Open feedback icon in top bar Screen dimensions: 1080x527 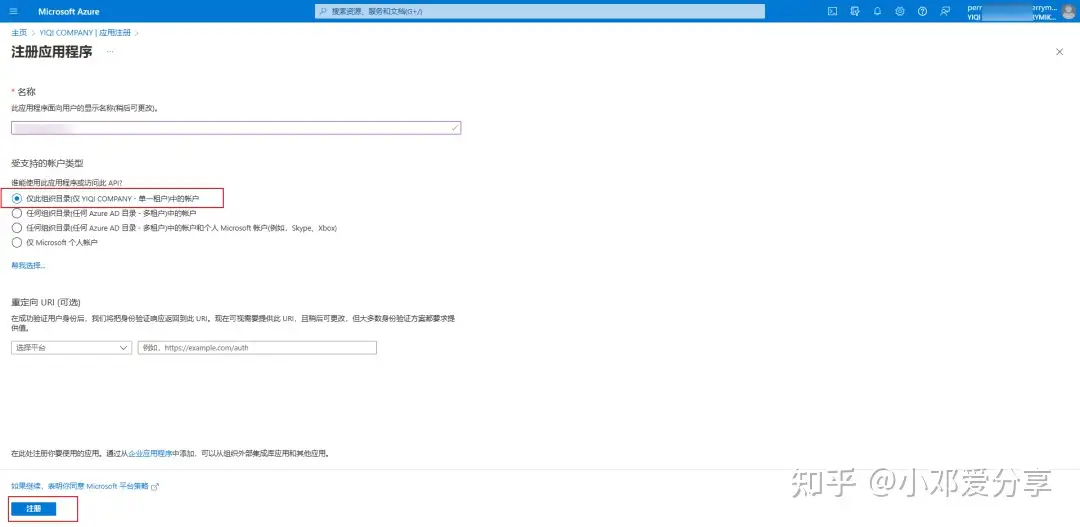tap(944, 11)
